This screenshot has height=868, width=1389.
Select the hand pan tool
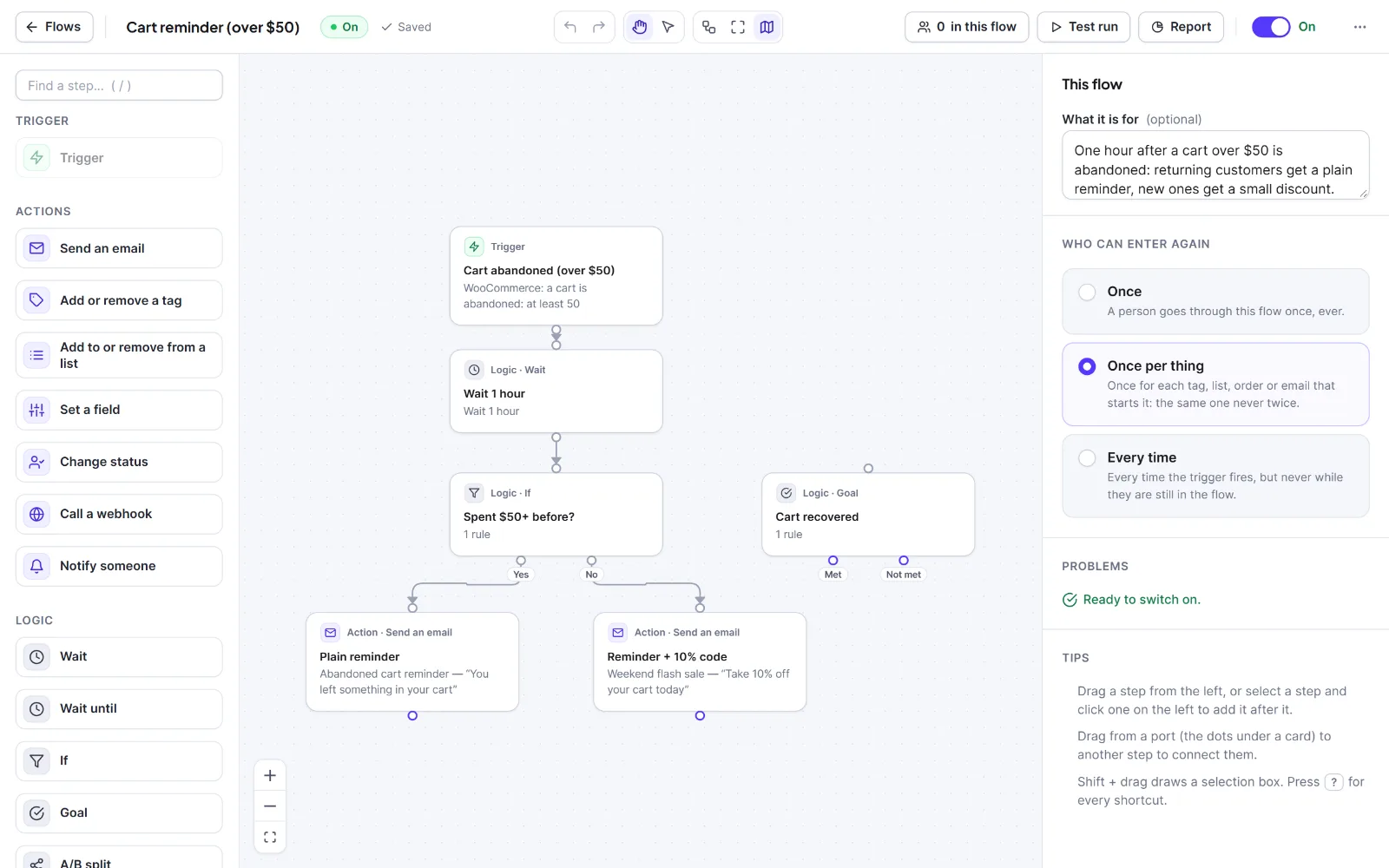pos(640,27)
